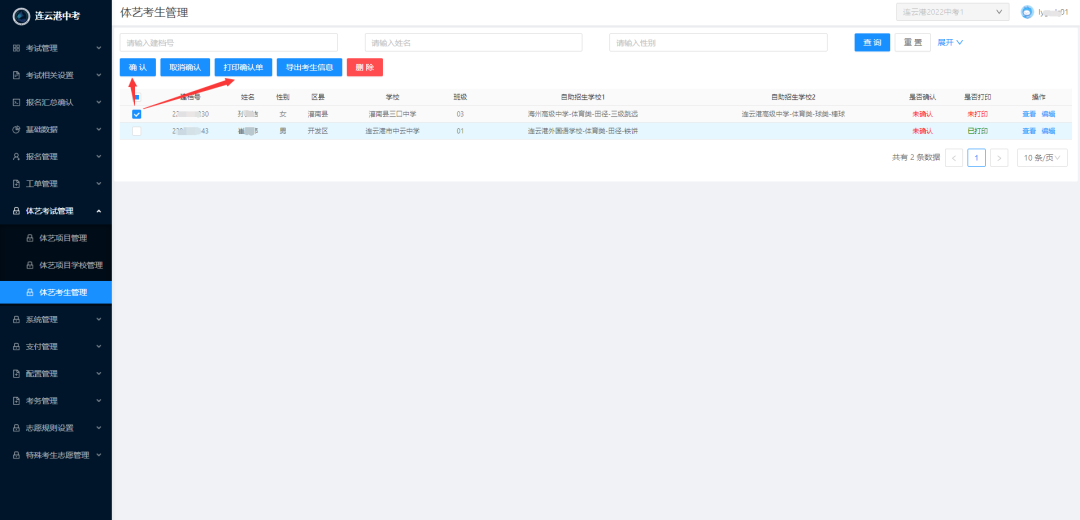Toggle the select-all checkbox in table header
Screen dimensions: 1080x520
tap(137, 97)
